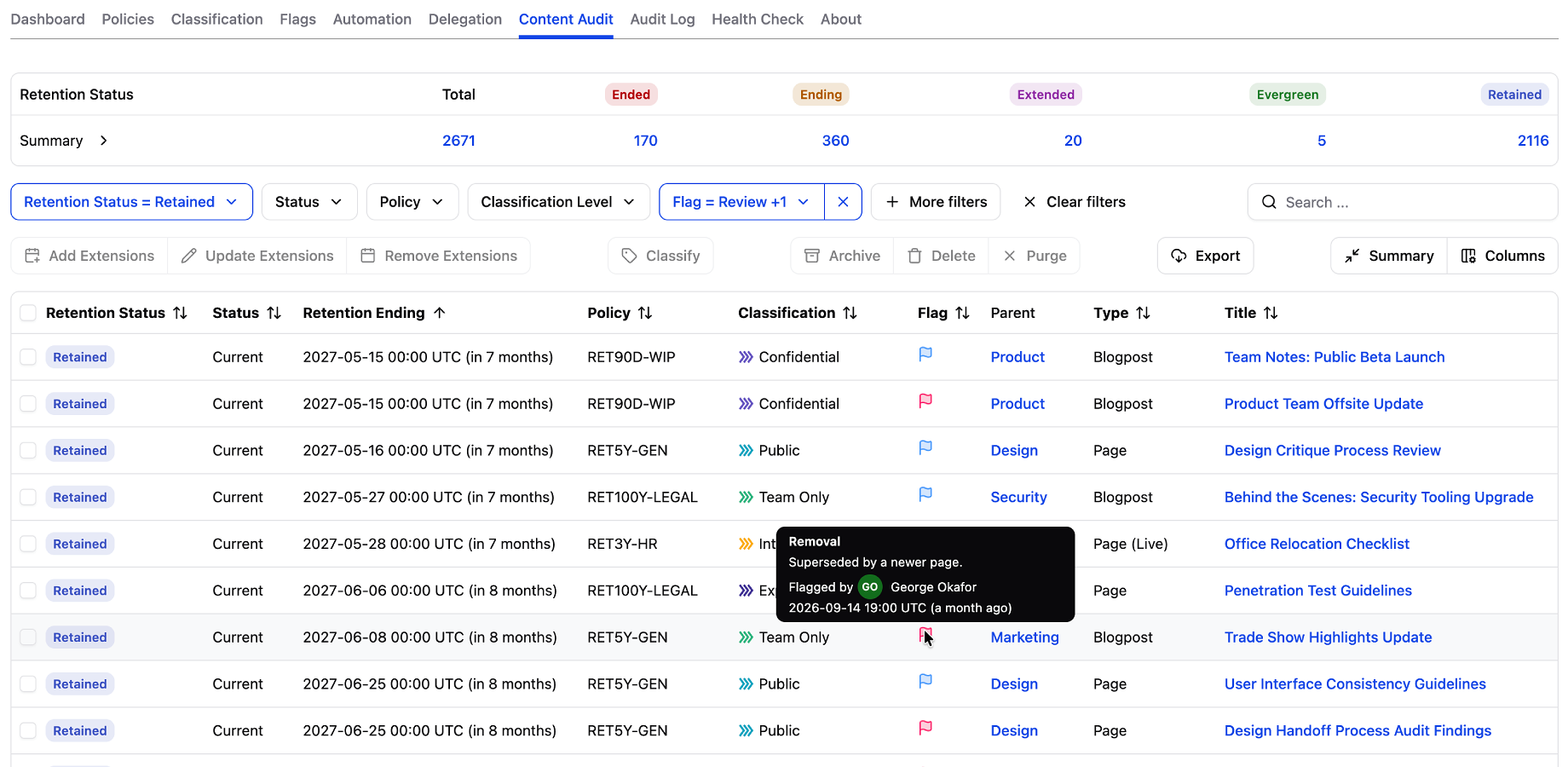Image resolution: width=1568 pixels, height=767 pixels.
Task: Check the Penetration Test Guidelines row
Action: pyautogui.click(x=28, y=591)
